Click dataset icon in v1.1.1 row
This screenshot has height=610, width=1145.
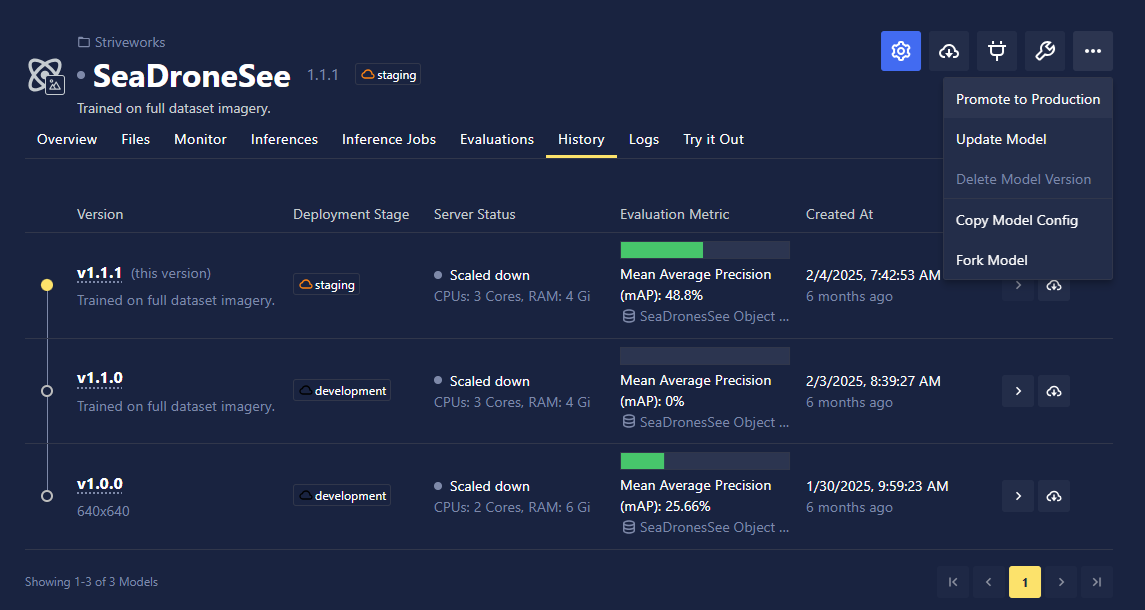point(628,316)
